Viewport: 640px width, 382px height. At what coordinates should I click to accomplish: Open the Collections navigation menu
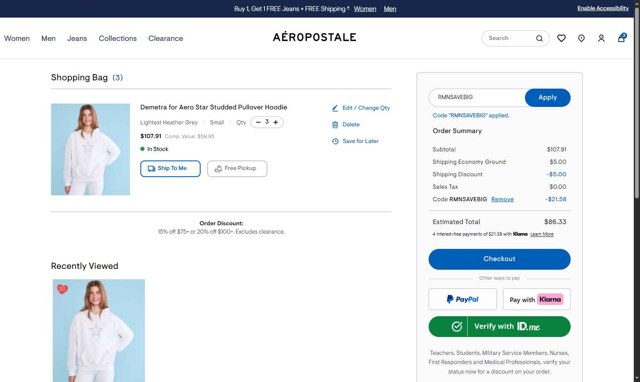coord(118,38)
